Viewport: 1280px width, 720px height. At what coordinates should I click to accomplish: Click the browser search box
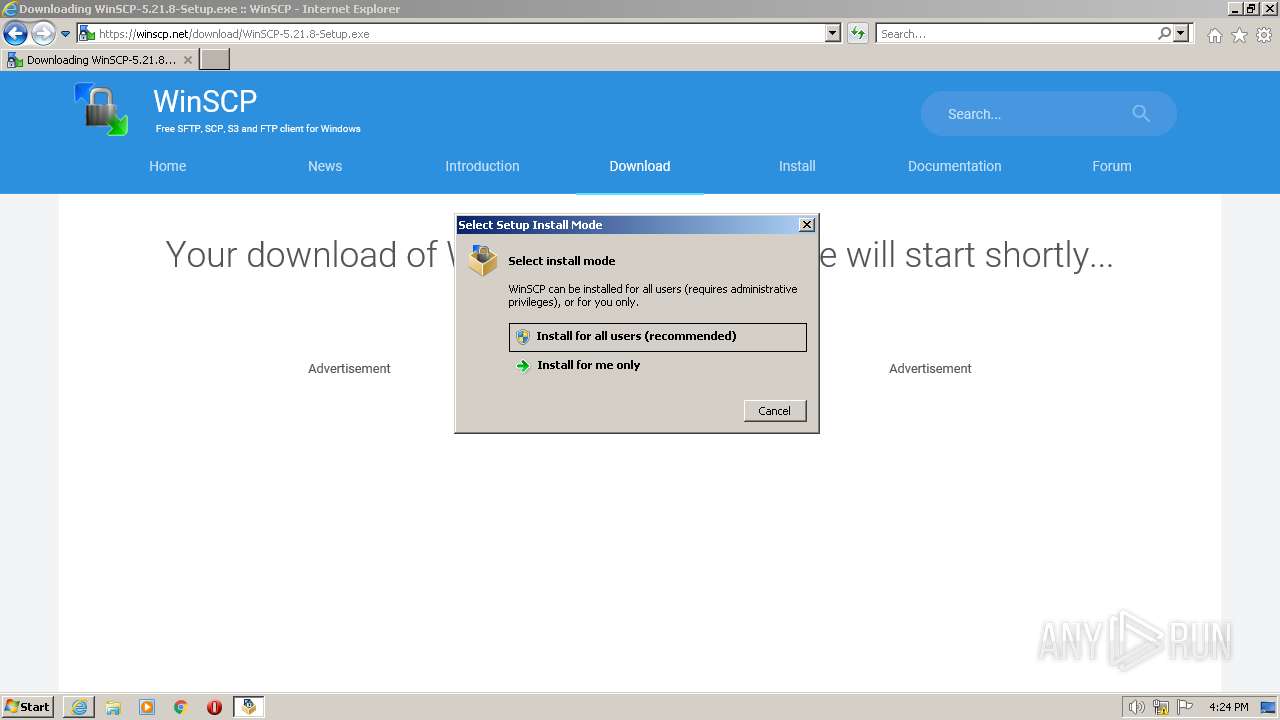pyautogui.click(x=1015, y=33)
